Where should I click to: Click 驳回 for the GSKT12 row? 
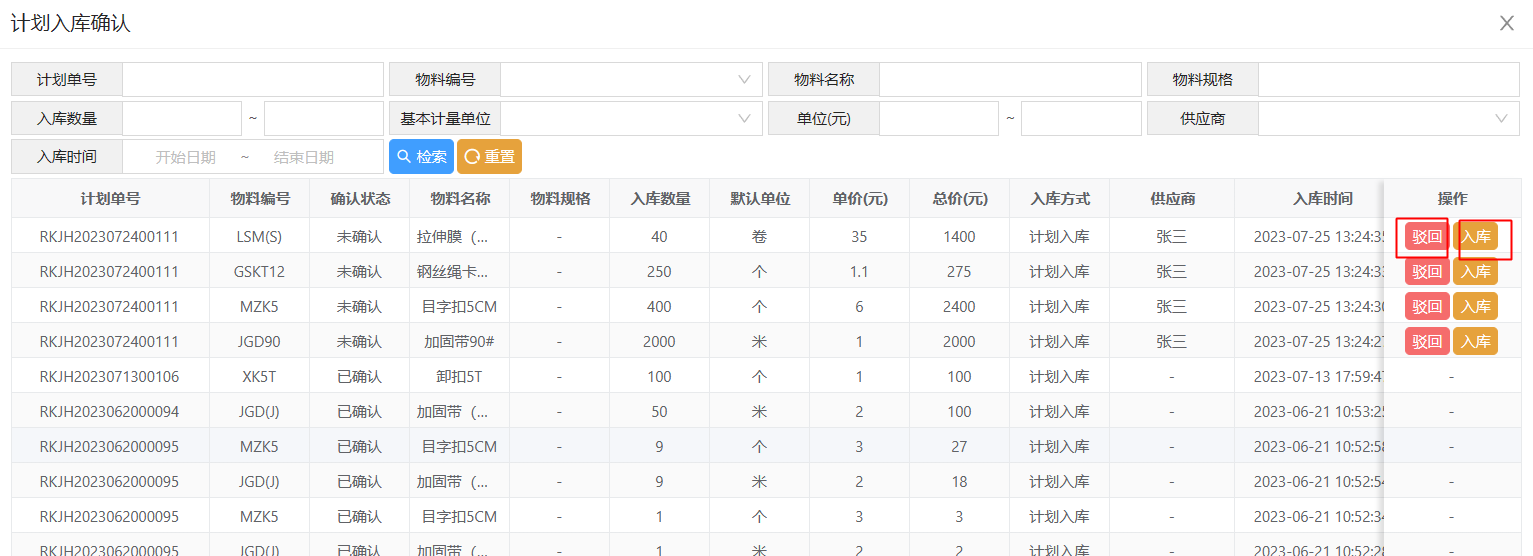(1426, 272)
